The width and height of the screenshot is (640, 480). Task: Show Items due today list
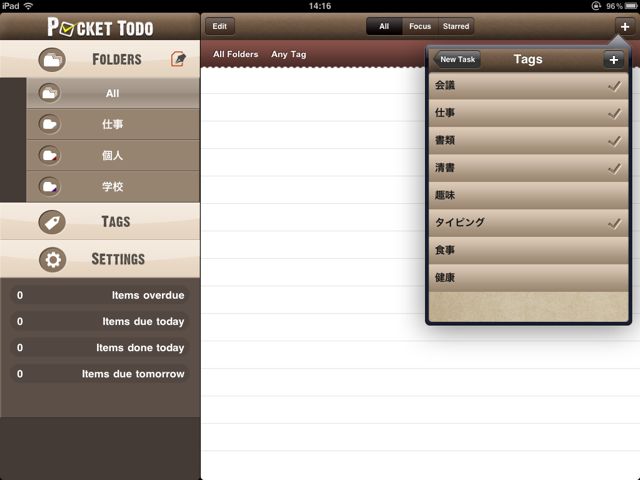(100, 321)
